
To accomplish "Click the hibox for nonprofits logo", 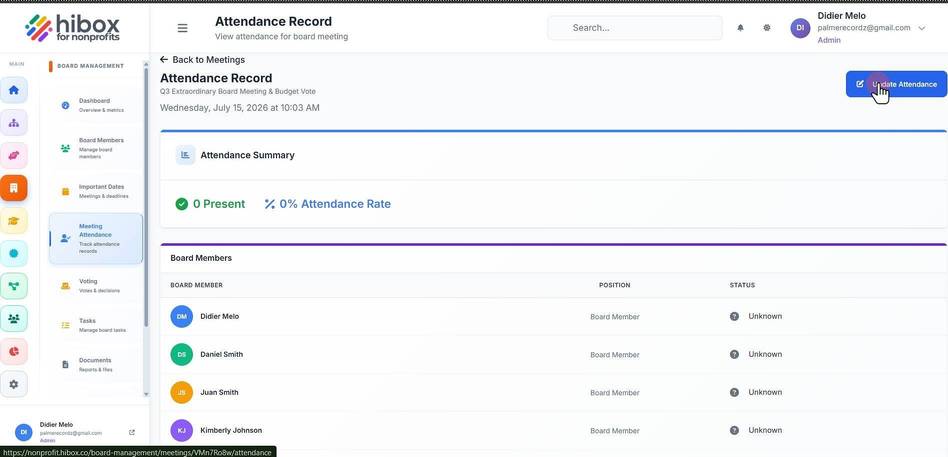I will (72, 27).
